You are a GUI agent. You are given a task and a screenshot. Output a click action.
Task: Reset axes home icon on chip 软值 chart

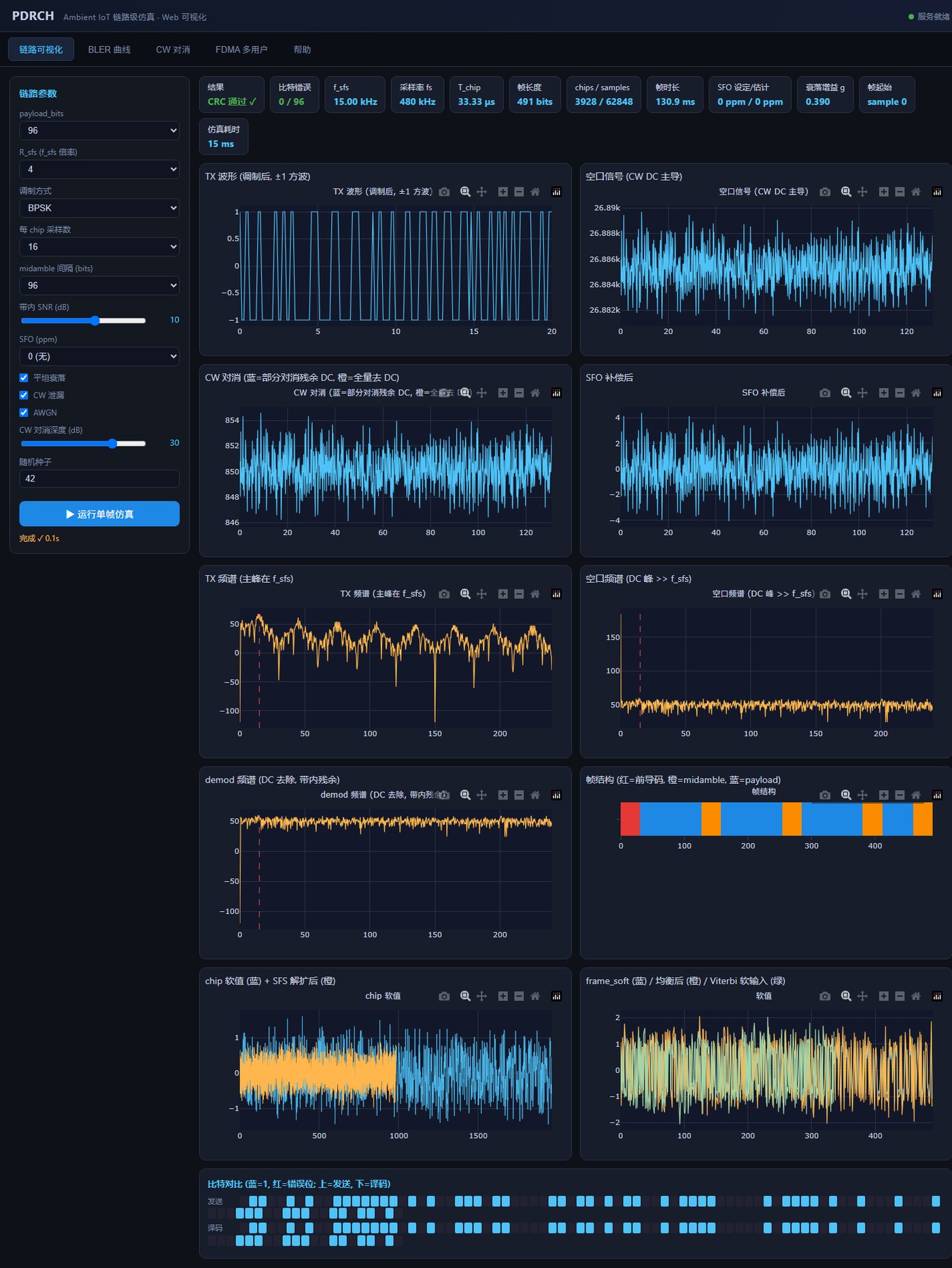point(535,996)
